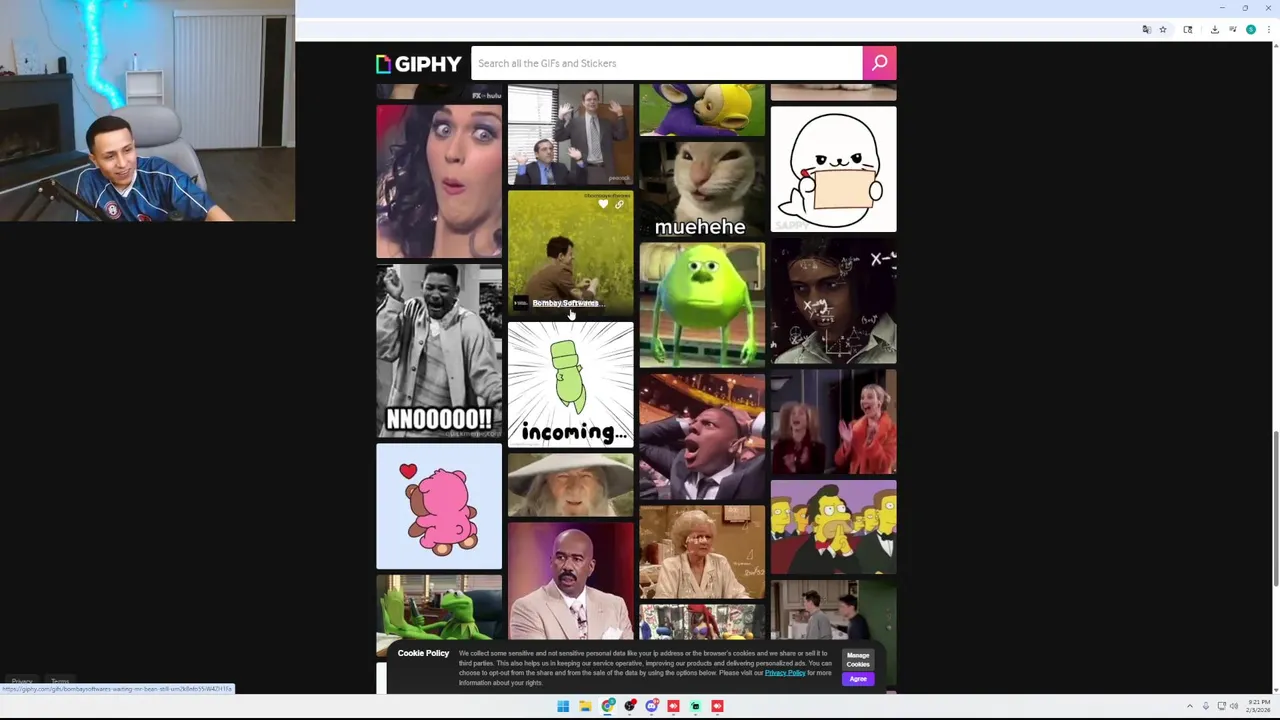This screenshot has width=1280, height=720.
Task: Open the surprised woman close-up GIF
Action: pyautogui.click(x=439, y=181)
